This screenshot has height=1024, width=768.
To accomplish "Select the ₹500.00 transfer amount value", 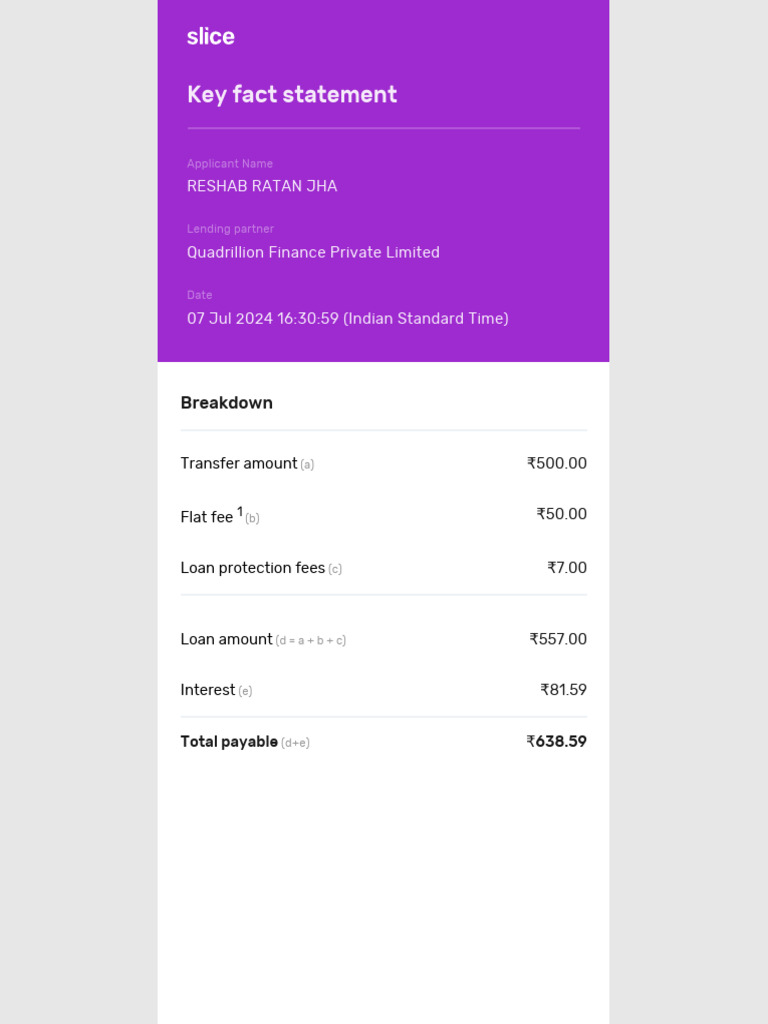I will [x=557, y=463].
